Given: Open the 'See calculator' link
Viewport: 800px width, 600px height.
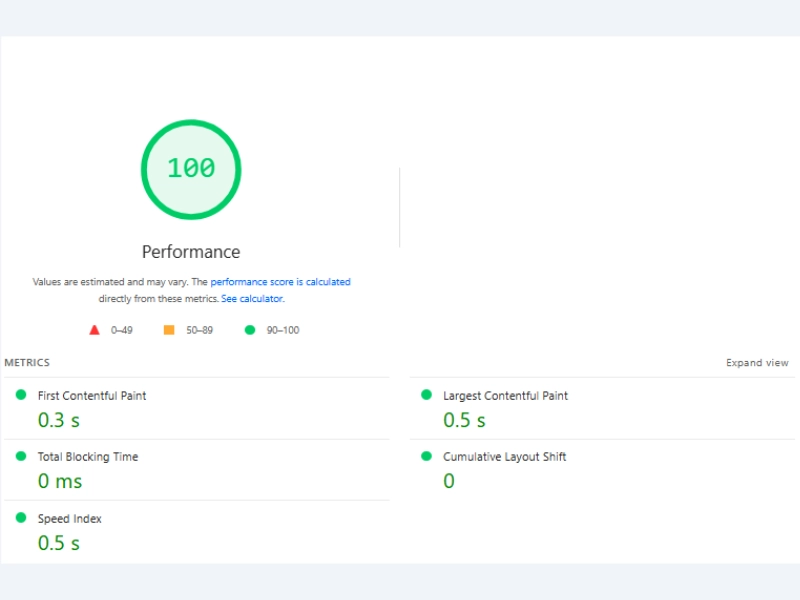Looking at the screenshot, I should (252, 299).
